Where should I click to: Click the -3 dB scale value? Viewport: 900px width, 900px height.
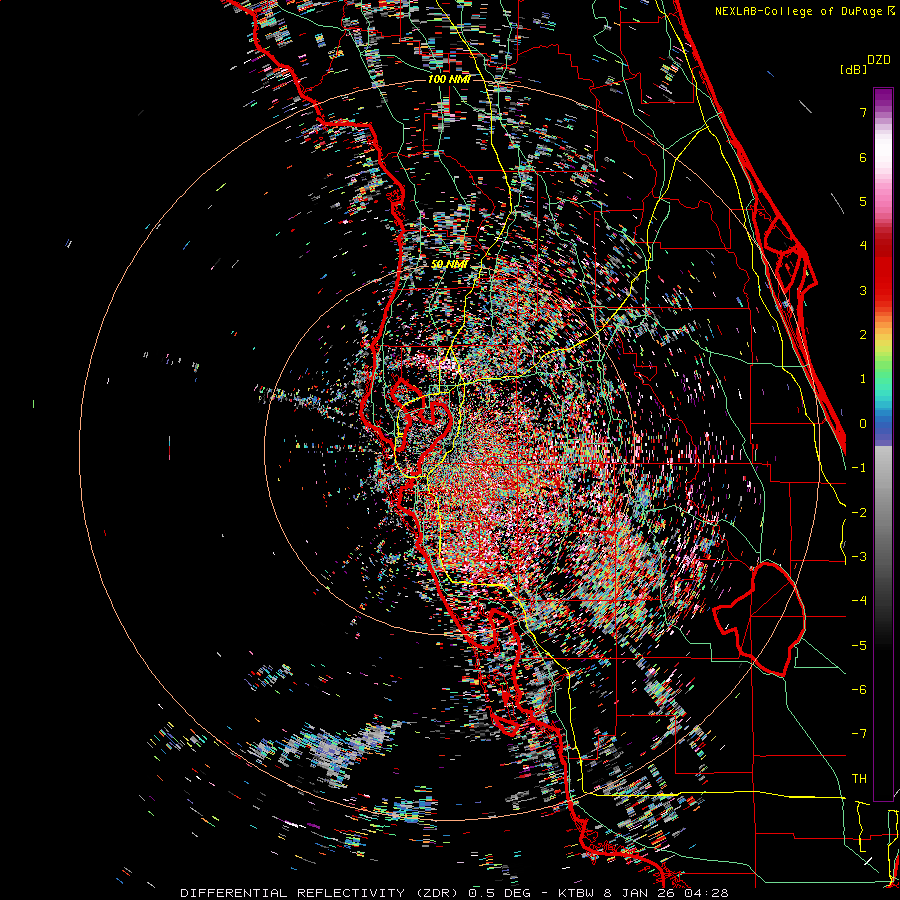pos(859,557)
